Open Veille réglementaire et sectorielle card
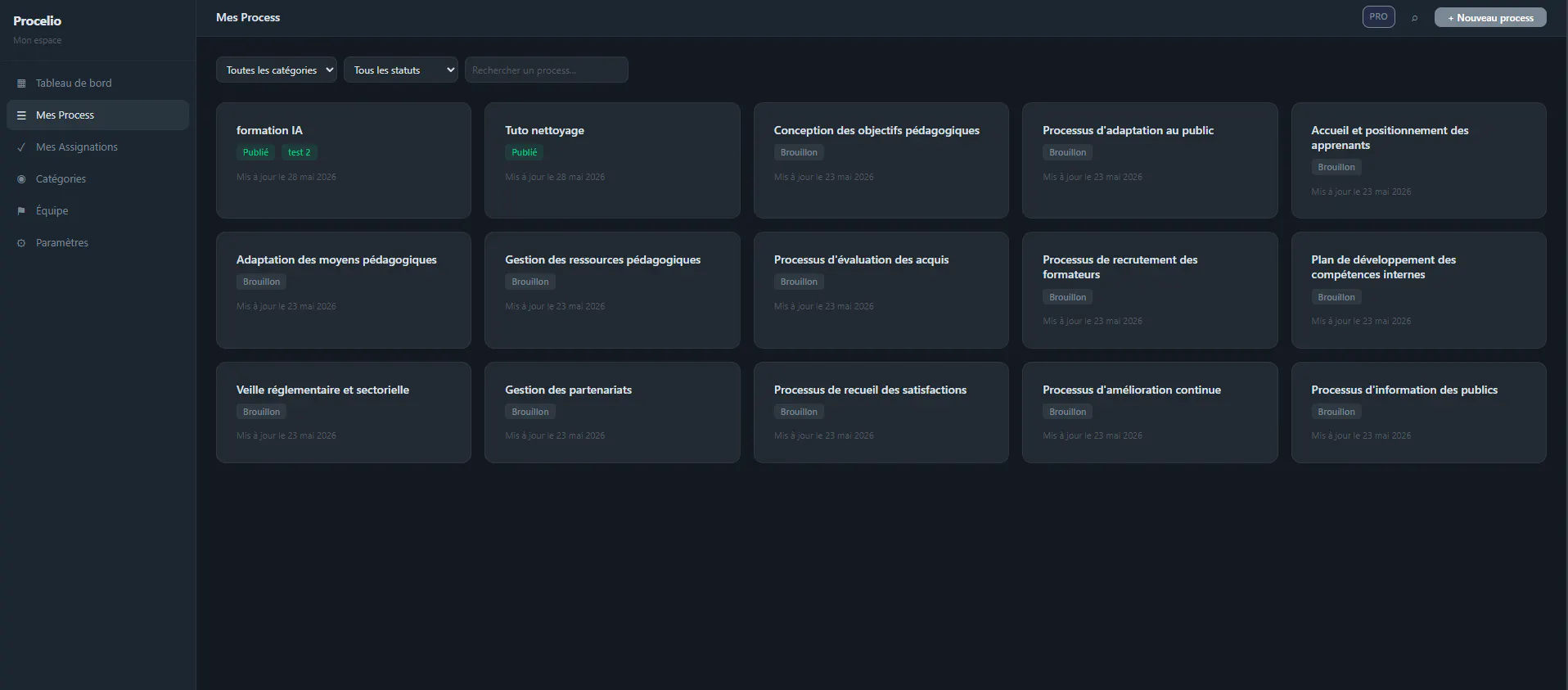Screen dimensions: 1568x690 344,413
